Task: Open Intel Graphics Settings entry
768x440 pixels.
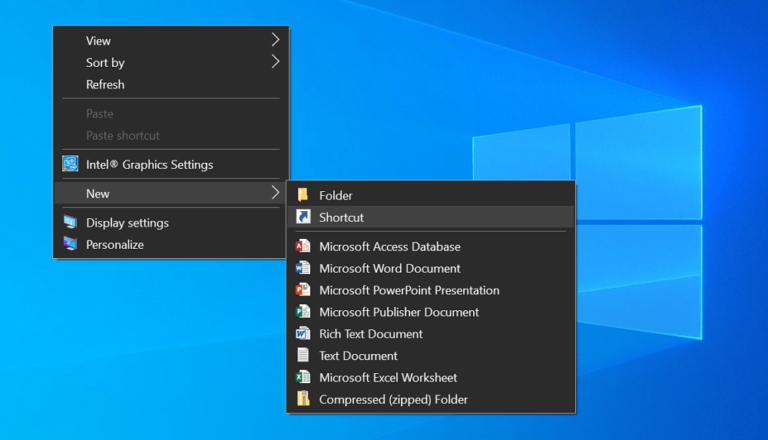Action: 171,165
